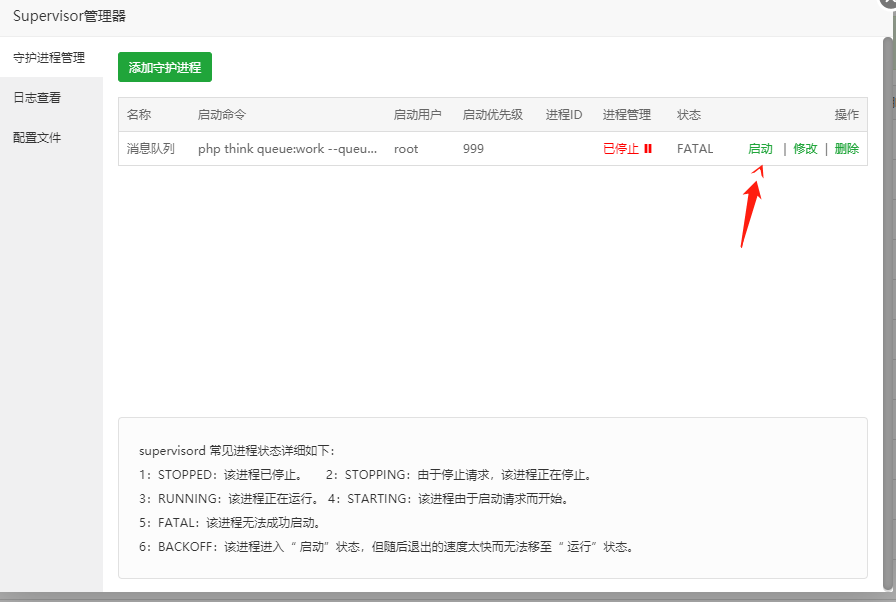Click the RUNNING status description

(x=229, y=499)
